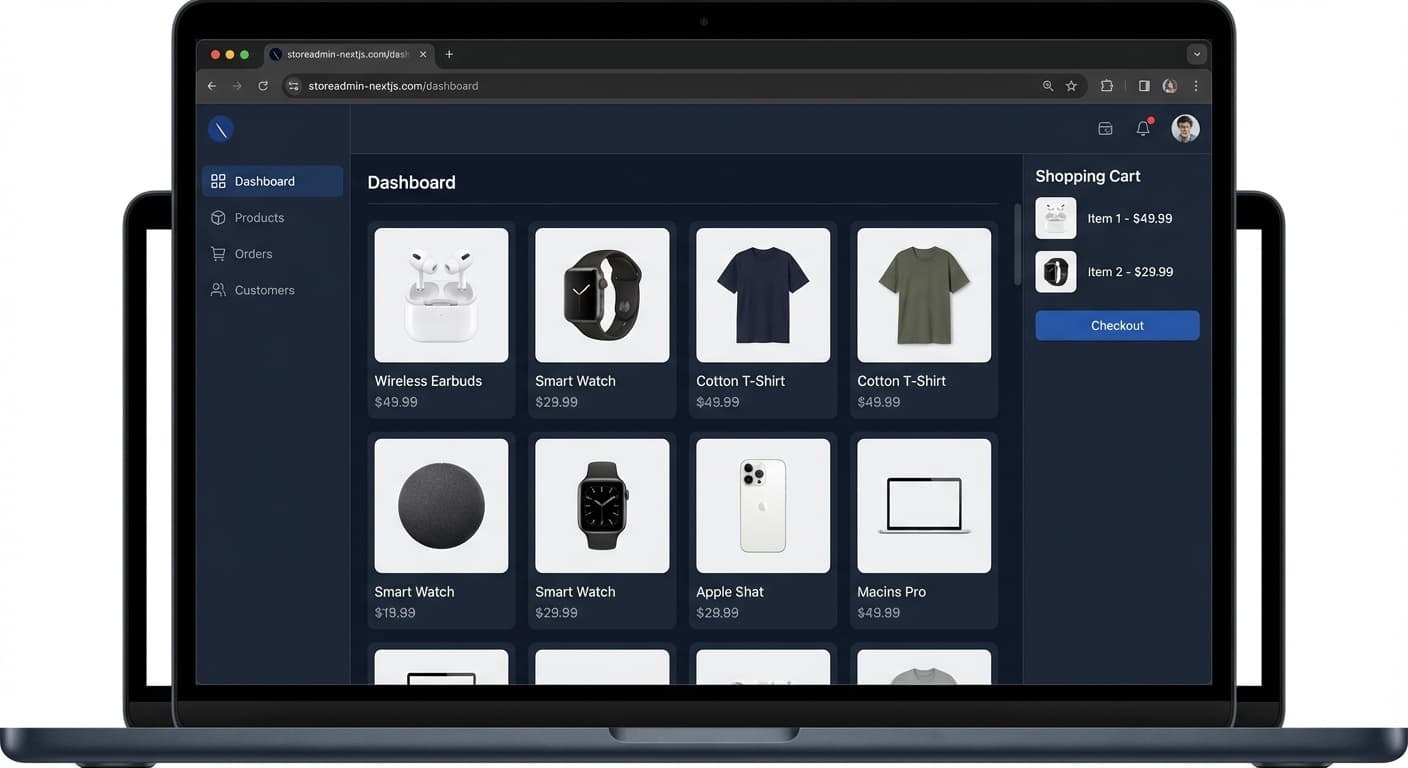Screen dimensions: 1408x768
Task: Click the browser forward arrow
Action: coord(237,86)
